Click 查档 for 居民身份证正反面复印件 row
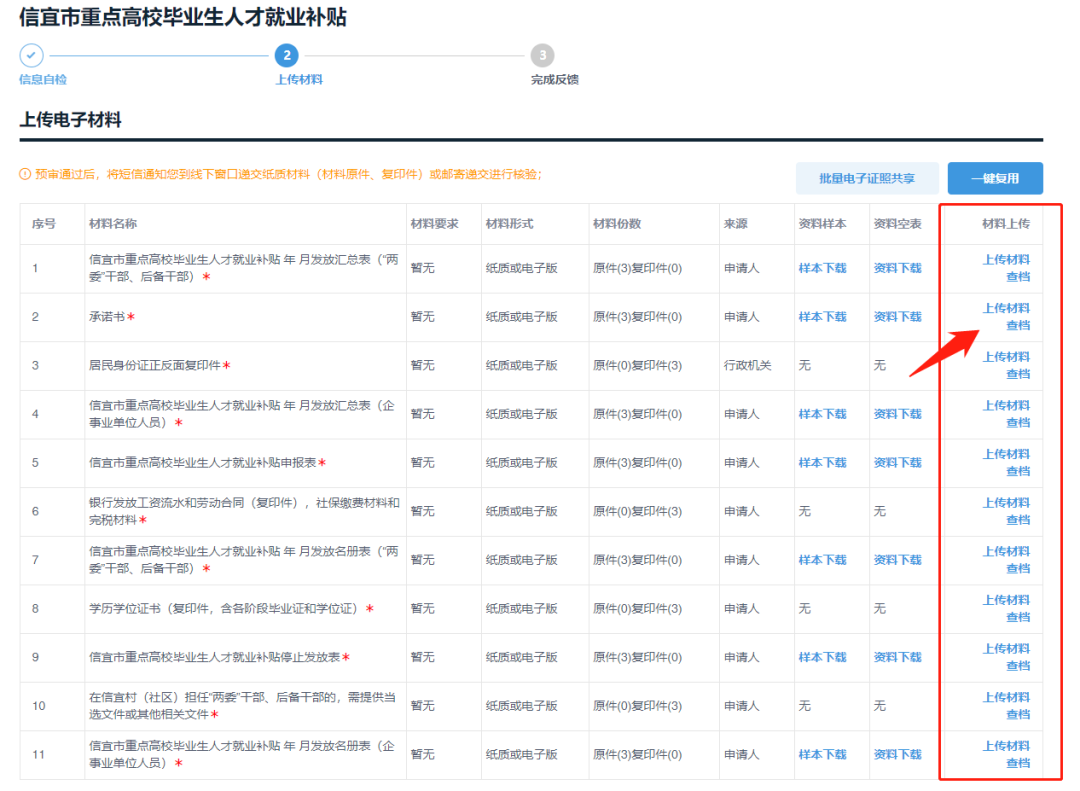The width and height of the screenshot is (1080, 791). coord(1018,374)
